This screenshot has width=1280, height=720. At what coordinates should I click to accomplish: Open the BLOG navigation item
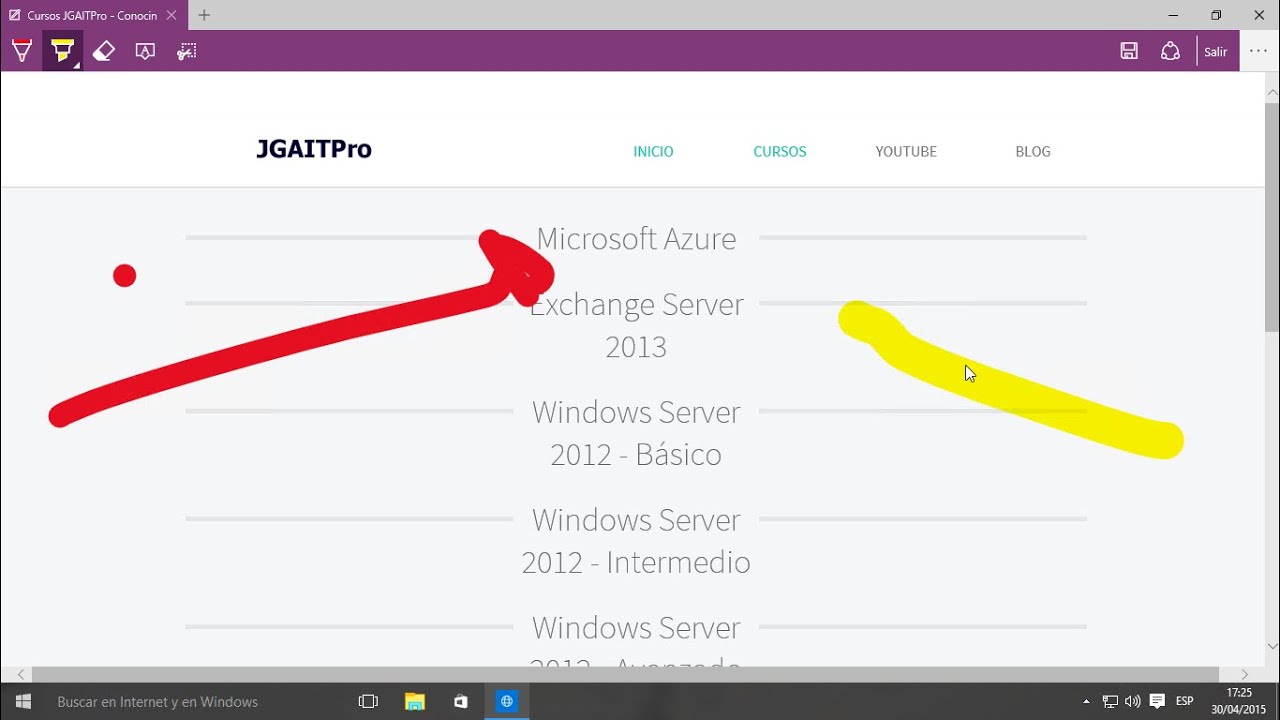tap(1033, 152)
